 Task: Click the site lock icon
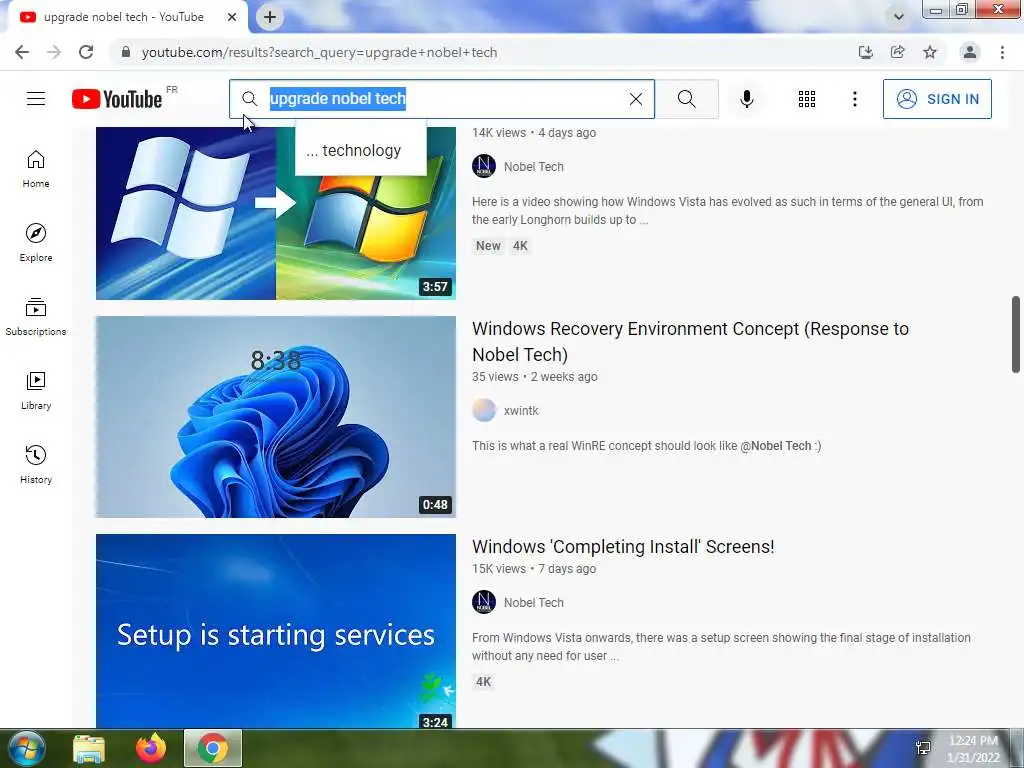click(126, 52)
